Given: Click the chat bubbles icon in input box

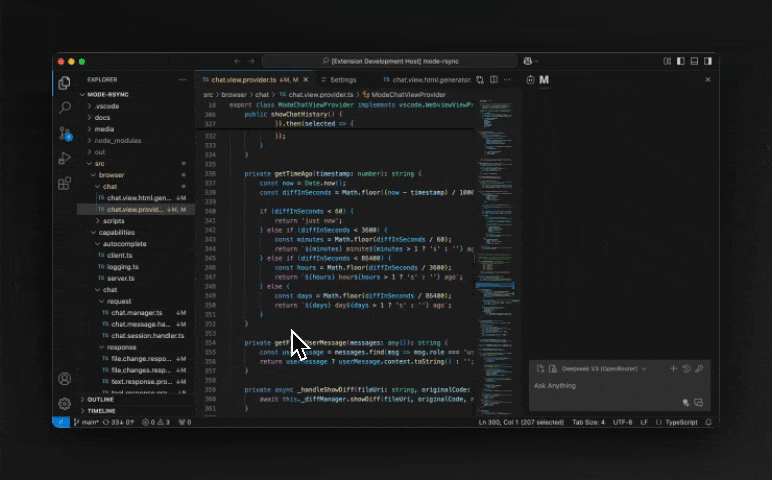Looking at the screenshot, I should coord(699,403).
